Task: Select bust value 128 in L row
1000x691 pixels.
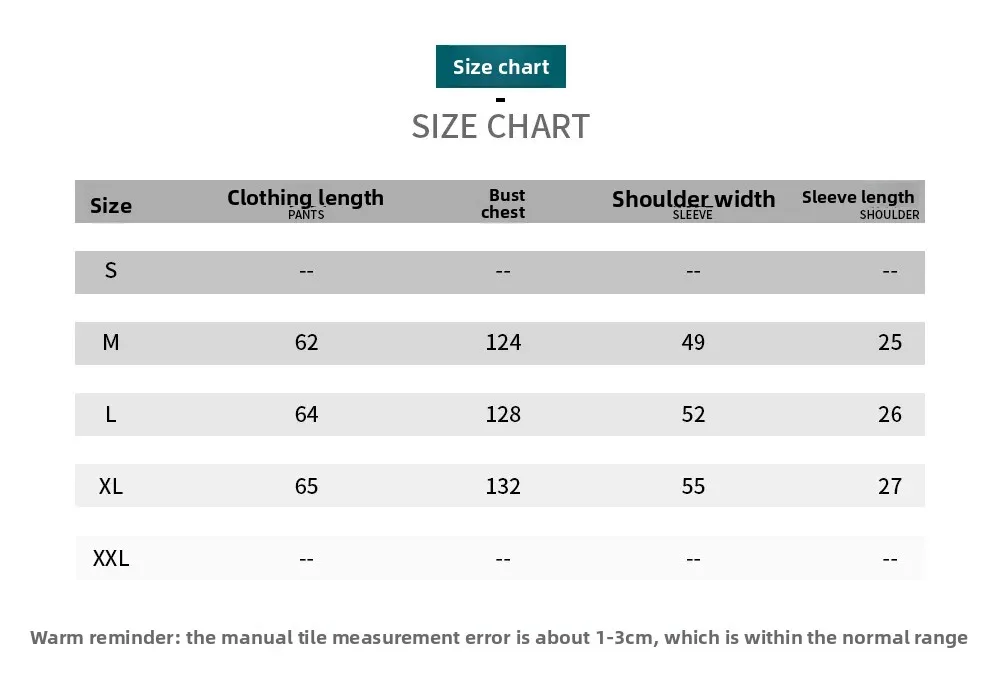Action: [x=503, y=414]
